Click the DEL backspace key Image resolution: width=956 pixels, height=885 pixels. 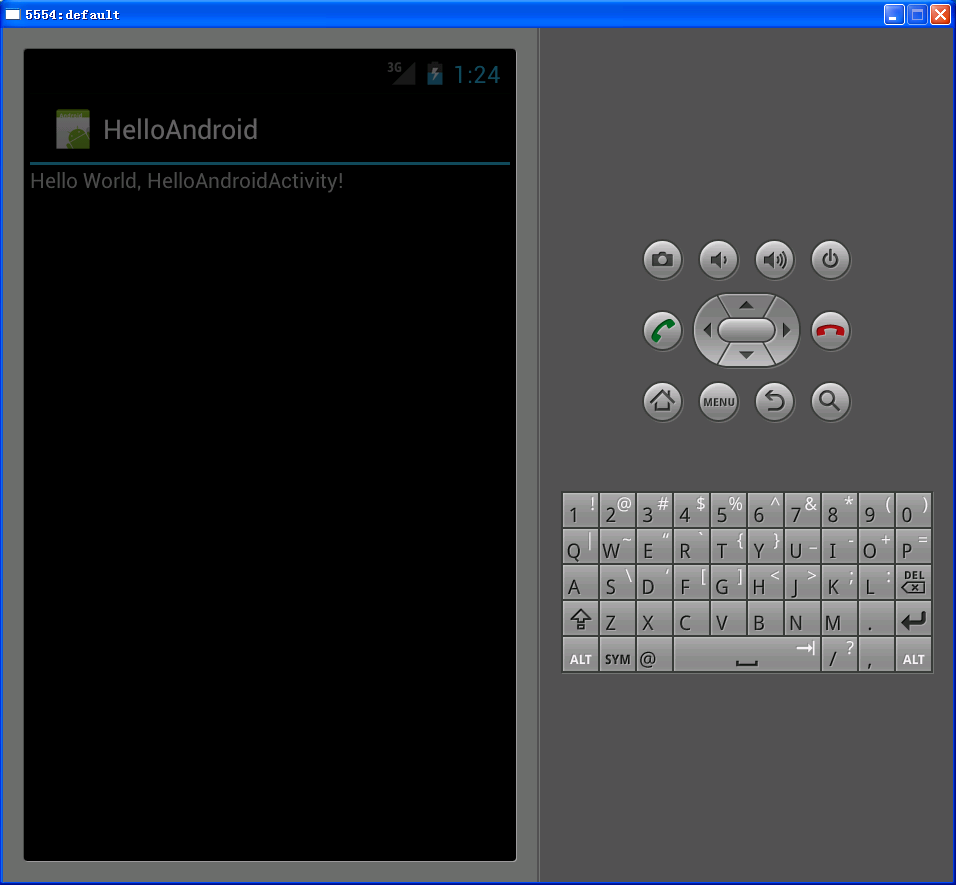coord(913,582)
